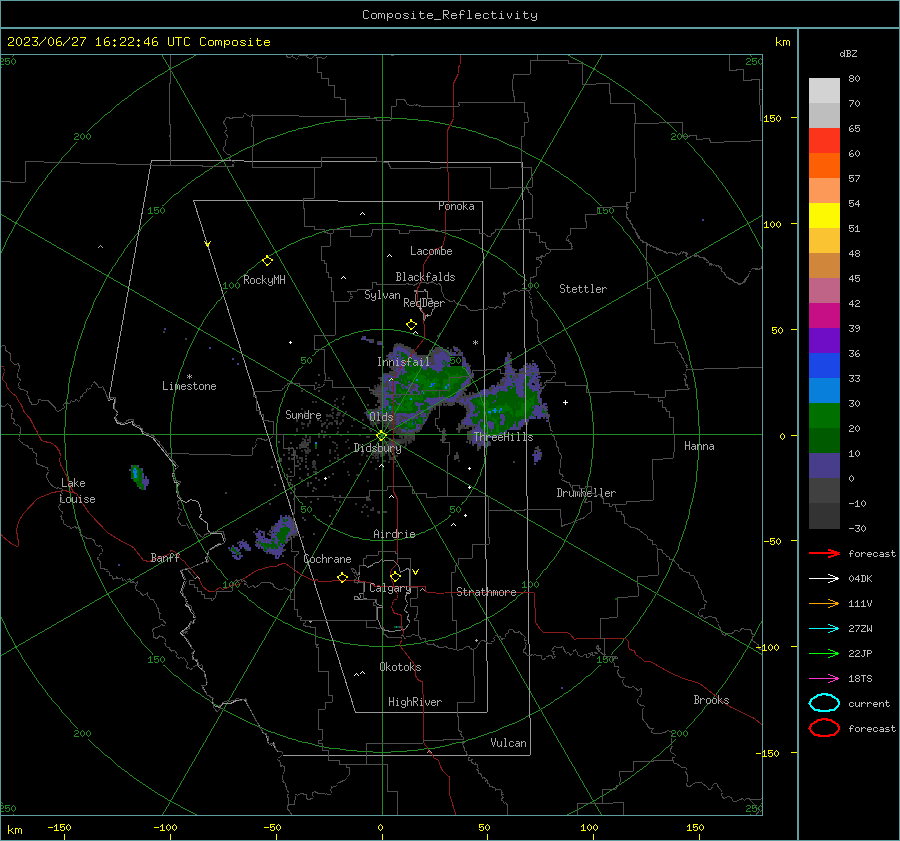This screenshot has width=900, height=841.
Task: Click the Lake Louise label
Action: [x=77, y=491]
